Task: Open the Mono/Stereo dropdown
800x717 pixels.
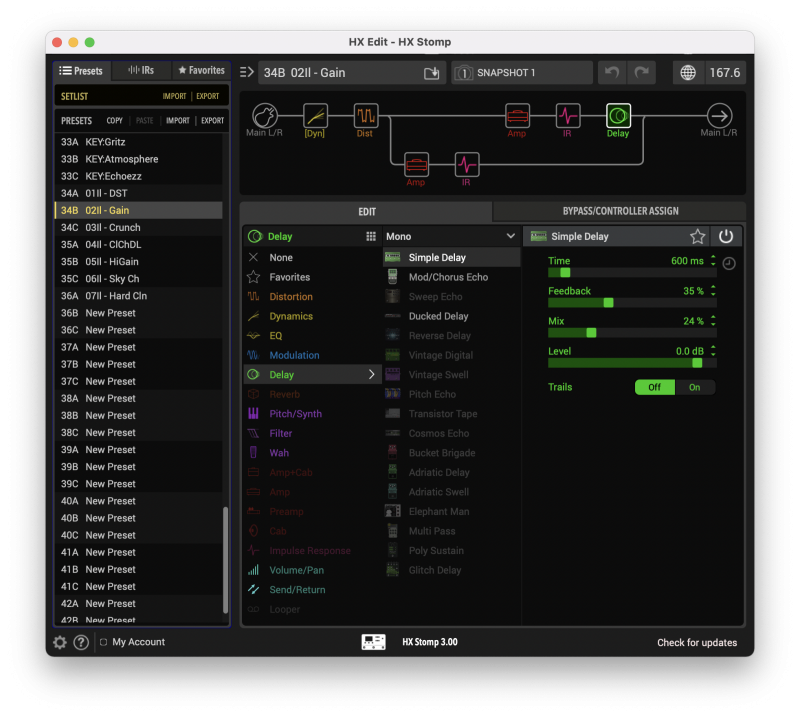Action: (451, 236)
